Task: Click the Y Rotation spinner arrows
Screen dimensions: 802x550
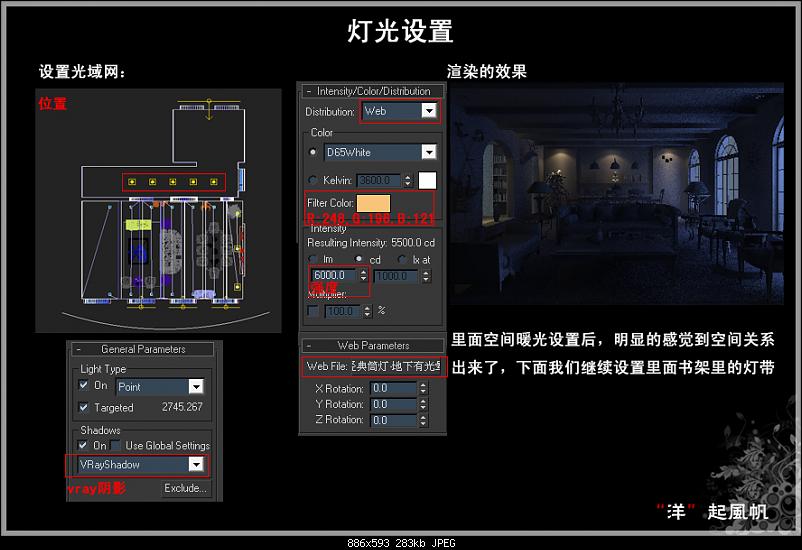Action: pos(423,404)
